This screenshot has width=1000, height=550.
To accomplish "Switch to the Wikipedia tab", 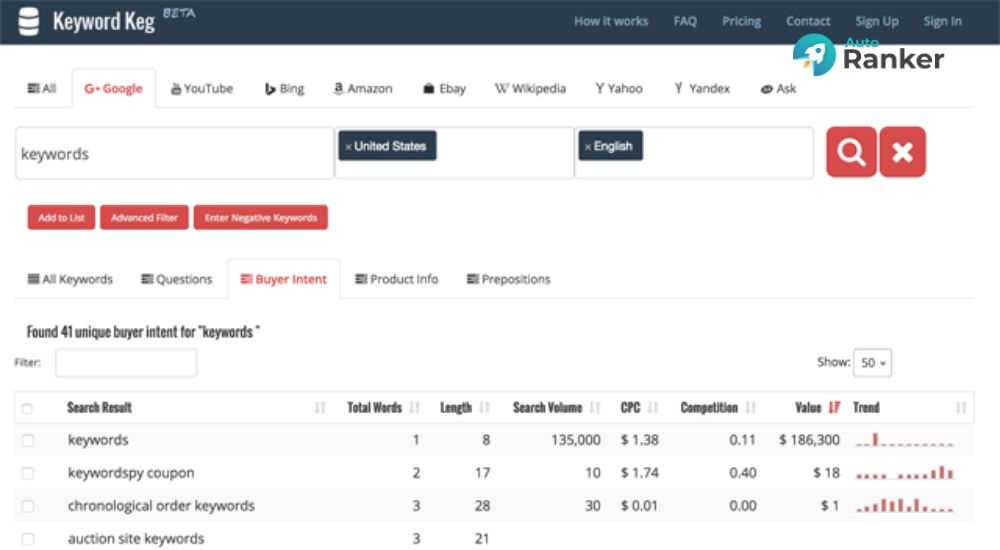I will pos(530,89).
